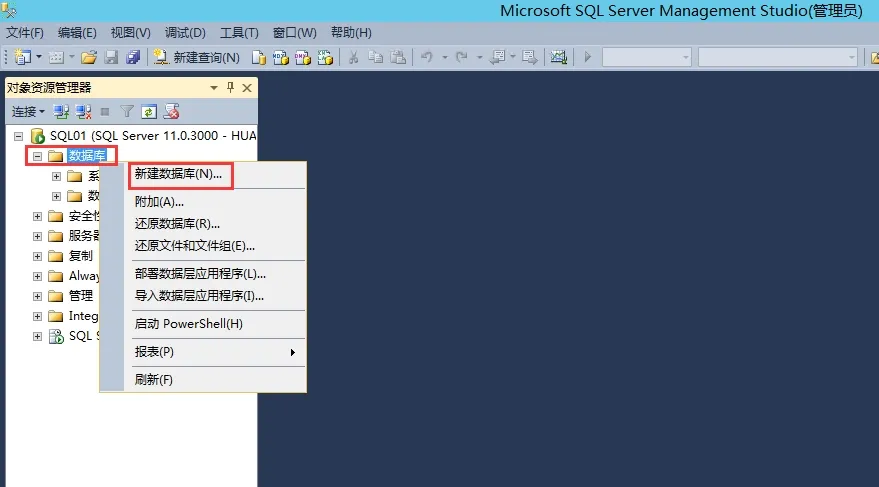The image size is (879, 487).
Task: Collapse the 数据库 folder node
Action: tap(38, 156)
